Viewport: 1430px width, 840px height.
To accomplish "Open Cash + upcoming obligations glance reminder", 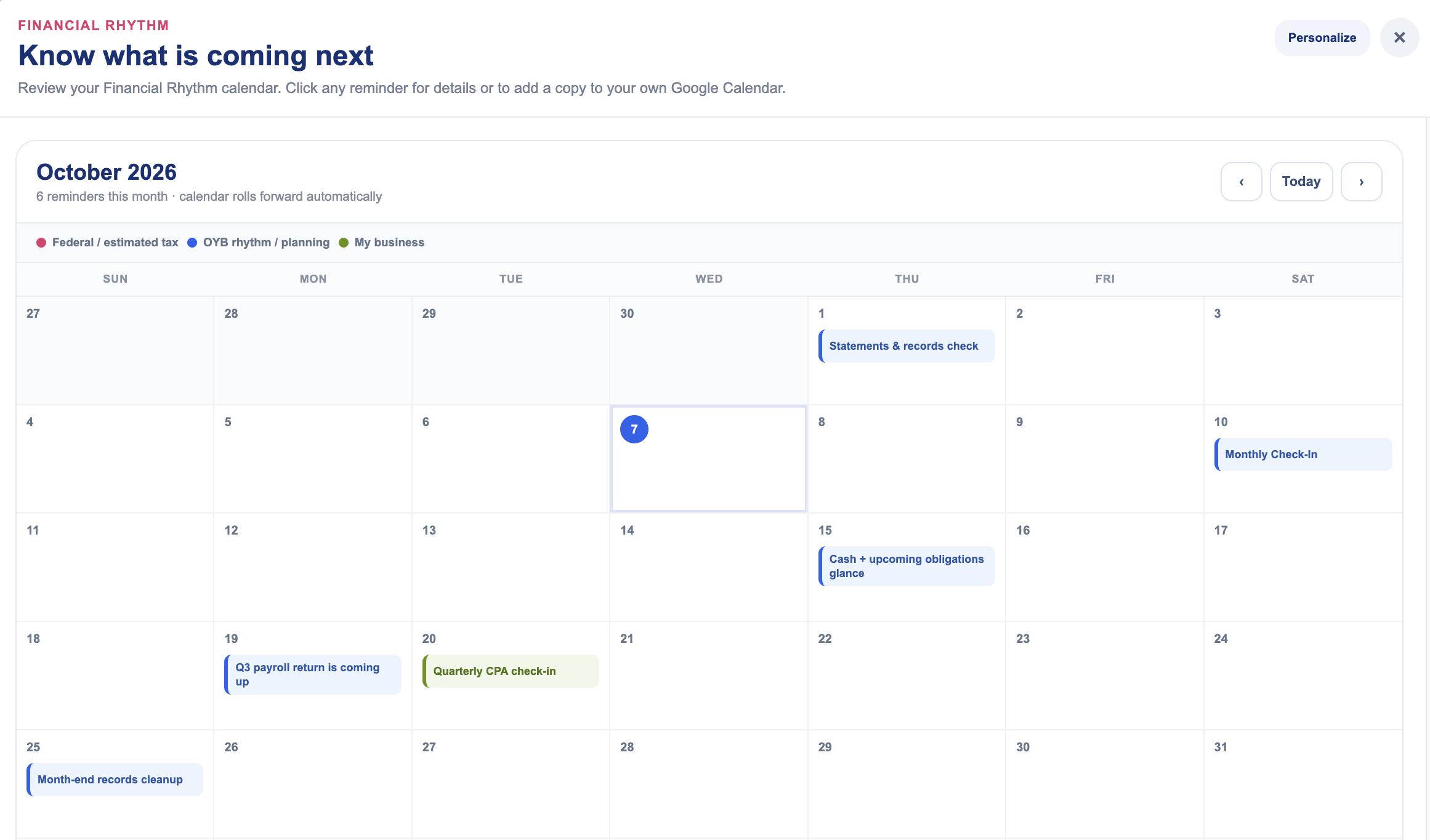I will pos(907,566).
